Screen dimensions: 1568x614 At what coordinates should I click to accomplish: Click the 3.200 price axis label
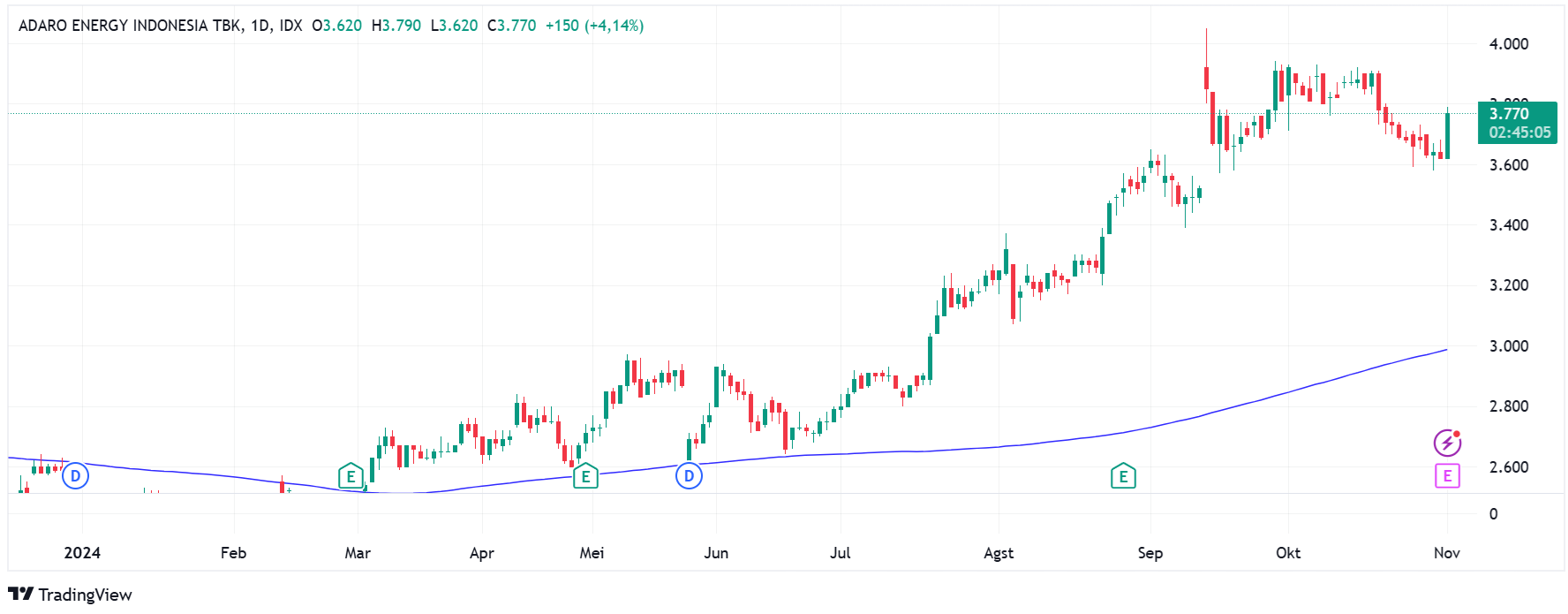1509,285
